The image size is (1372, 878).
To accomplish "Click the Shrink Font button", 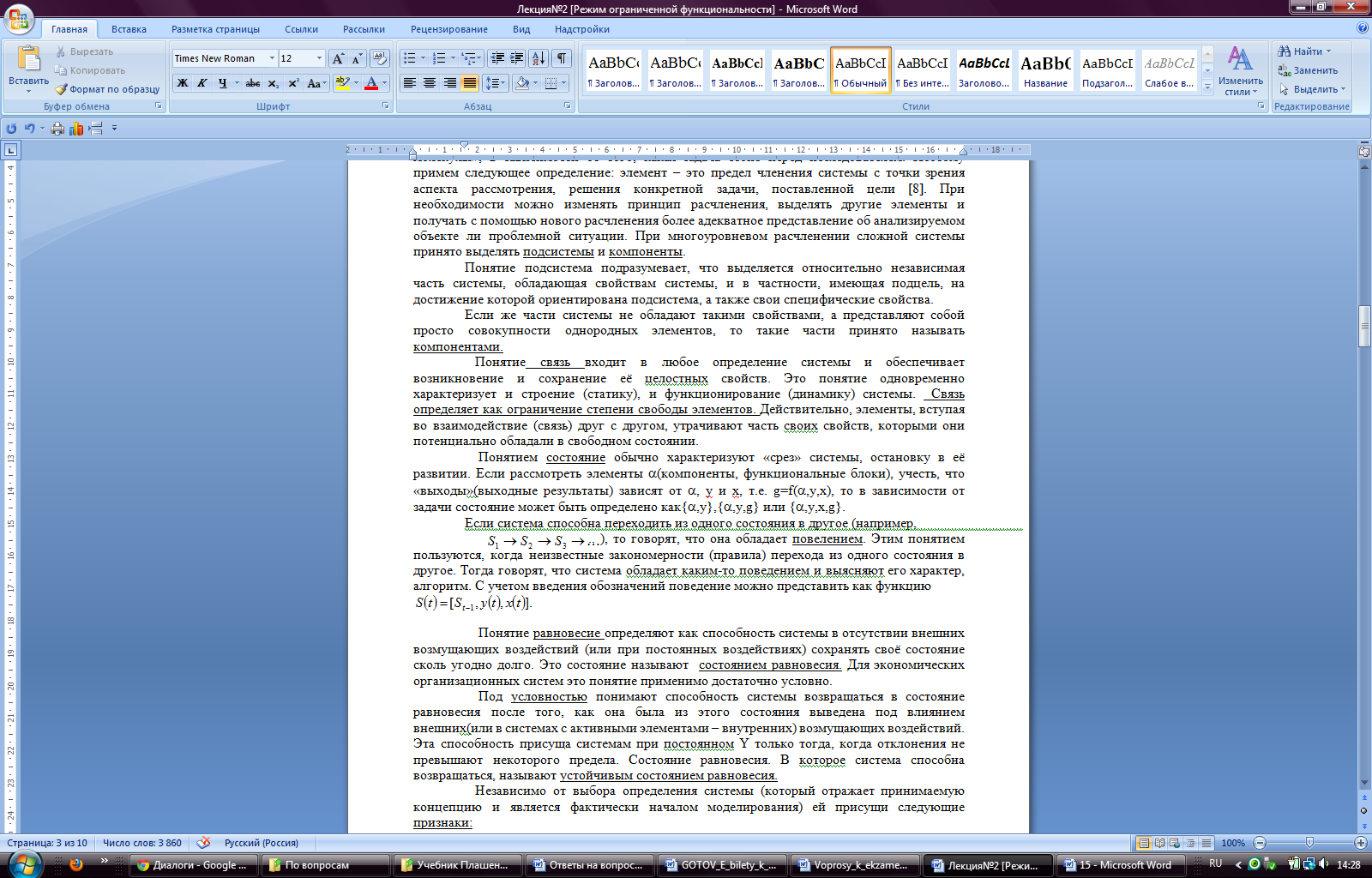I will tap(357, 58).
